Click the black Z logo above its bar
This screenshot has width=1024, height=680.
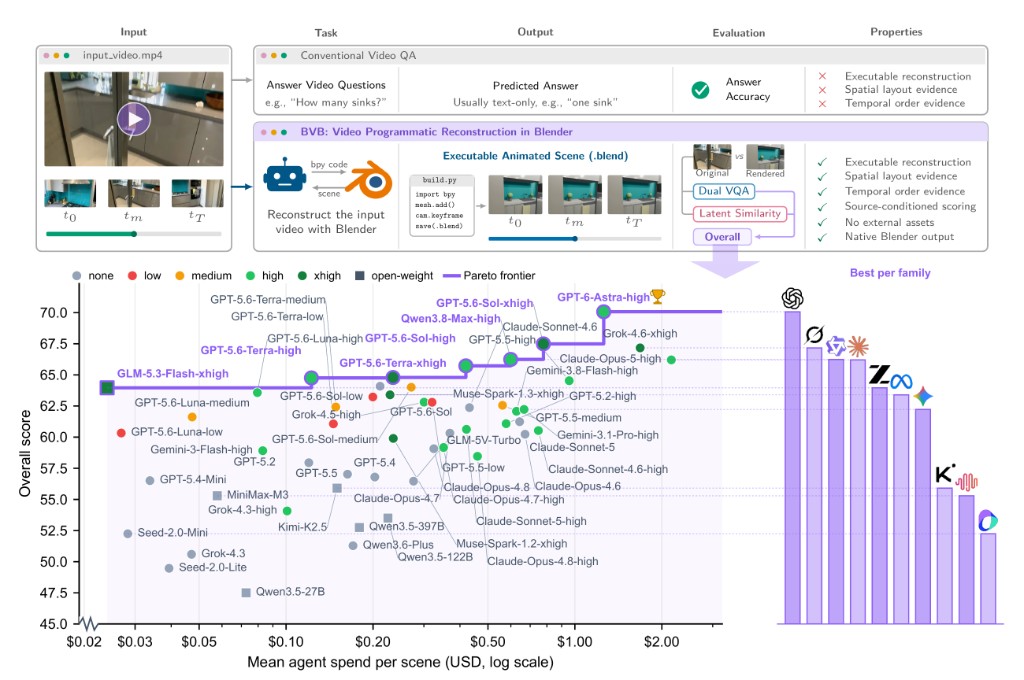tap(879, 375)
